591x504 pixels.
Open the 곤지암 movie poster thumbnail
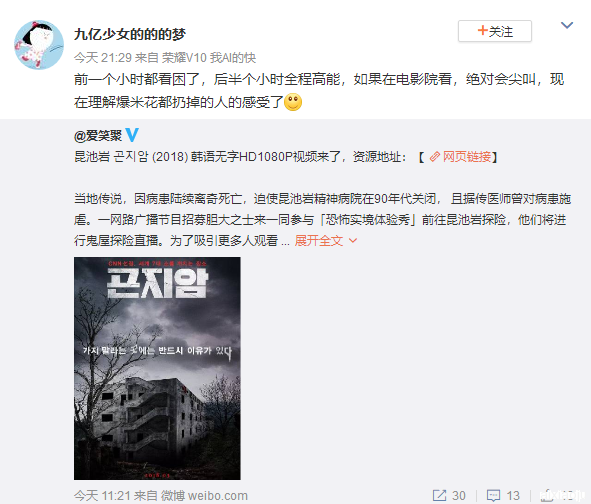click(157, 368)
